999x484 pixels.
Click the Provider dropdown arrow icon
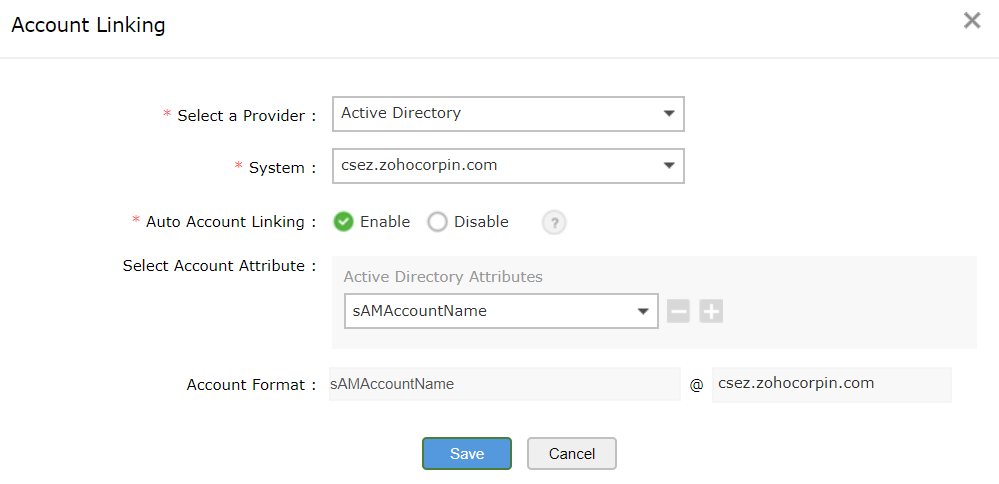click(x=669, y=114)
